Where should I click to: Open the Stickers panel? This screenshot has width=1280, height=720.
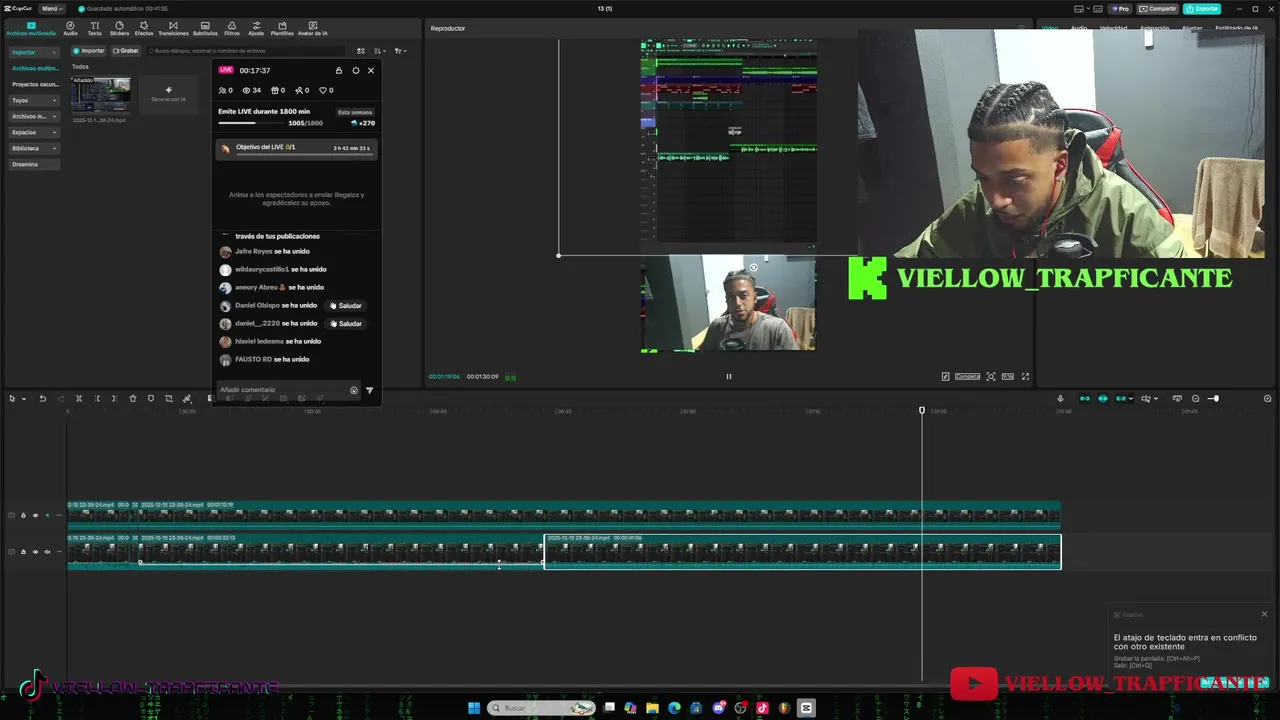coord(119,28)
